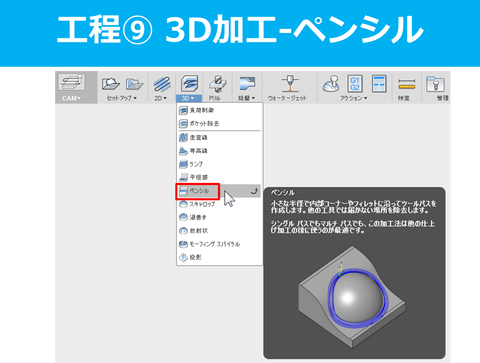Viewport: 480px width, 363px height.
Task: Expand the セットアップ dropdown label
Action: click(122, 98)
